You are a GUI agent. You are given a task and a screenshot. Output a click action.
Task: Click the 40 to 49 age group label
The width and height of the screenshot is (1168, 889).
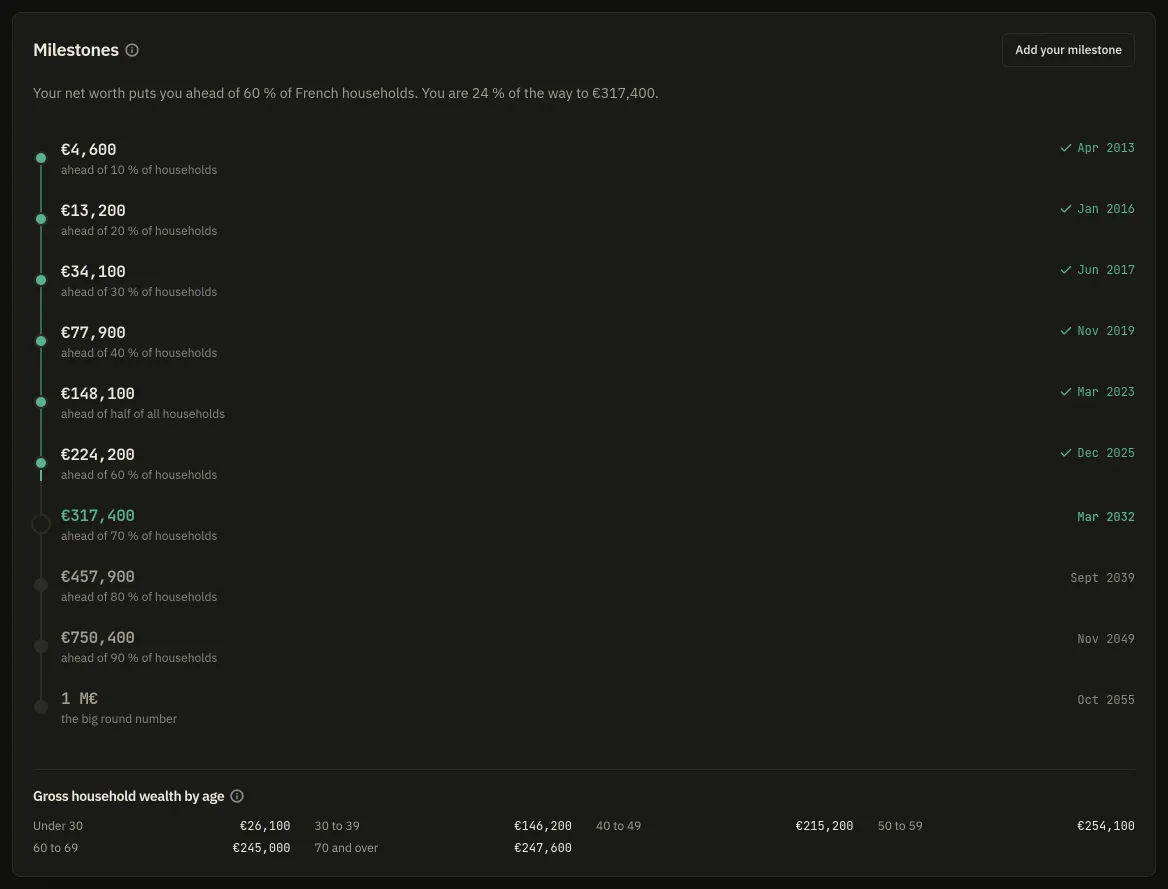click(x=618, y=826)
